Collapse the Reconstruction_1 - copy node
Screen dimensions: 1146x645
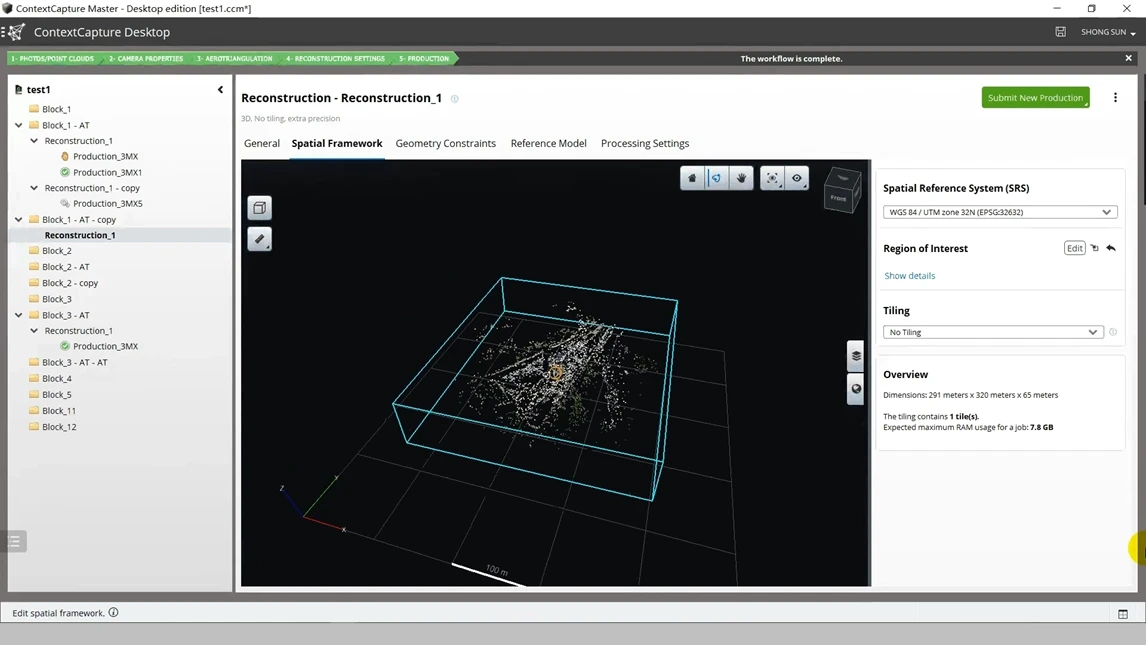pyautogui.click(x=34, y=188)
